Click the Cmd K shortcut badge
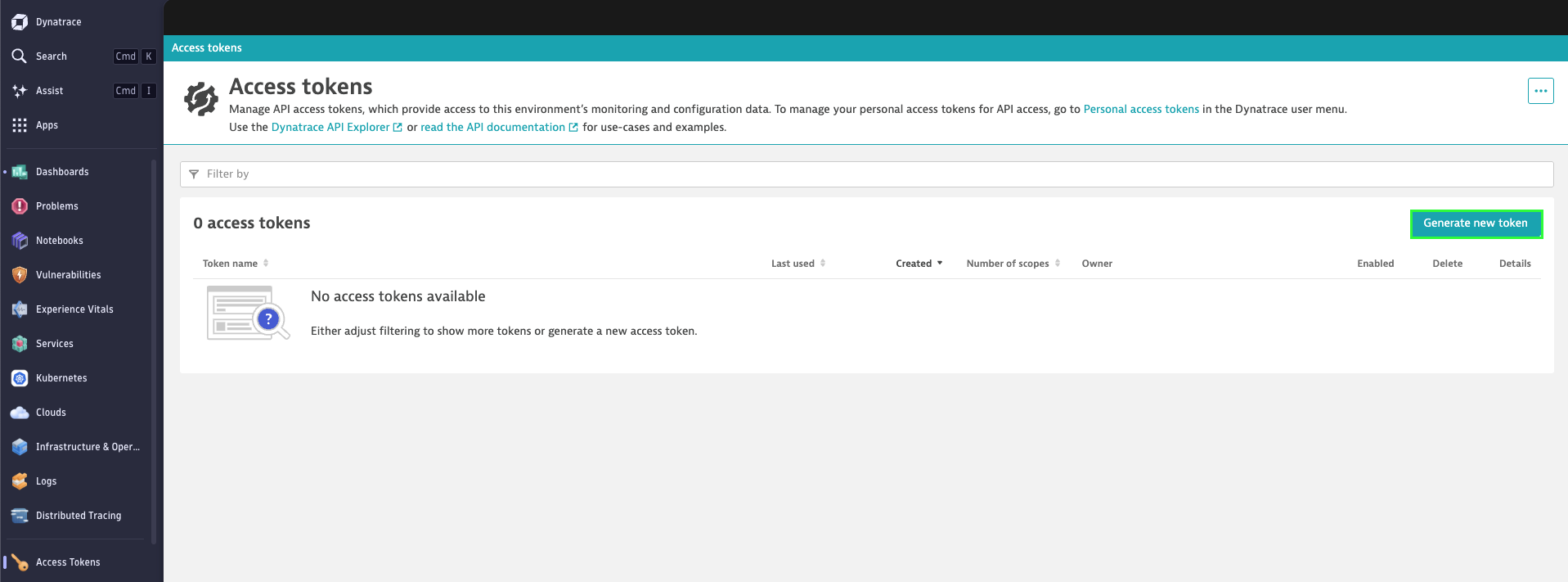This screenshot has width=1568, height=582. click(x=134, y=56)
